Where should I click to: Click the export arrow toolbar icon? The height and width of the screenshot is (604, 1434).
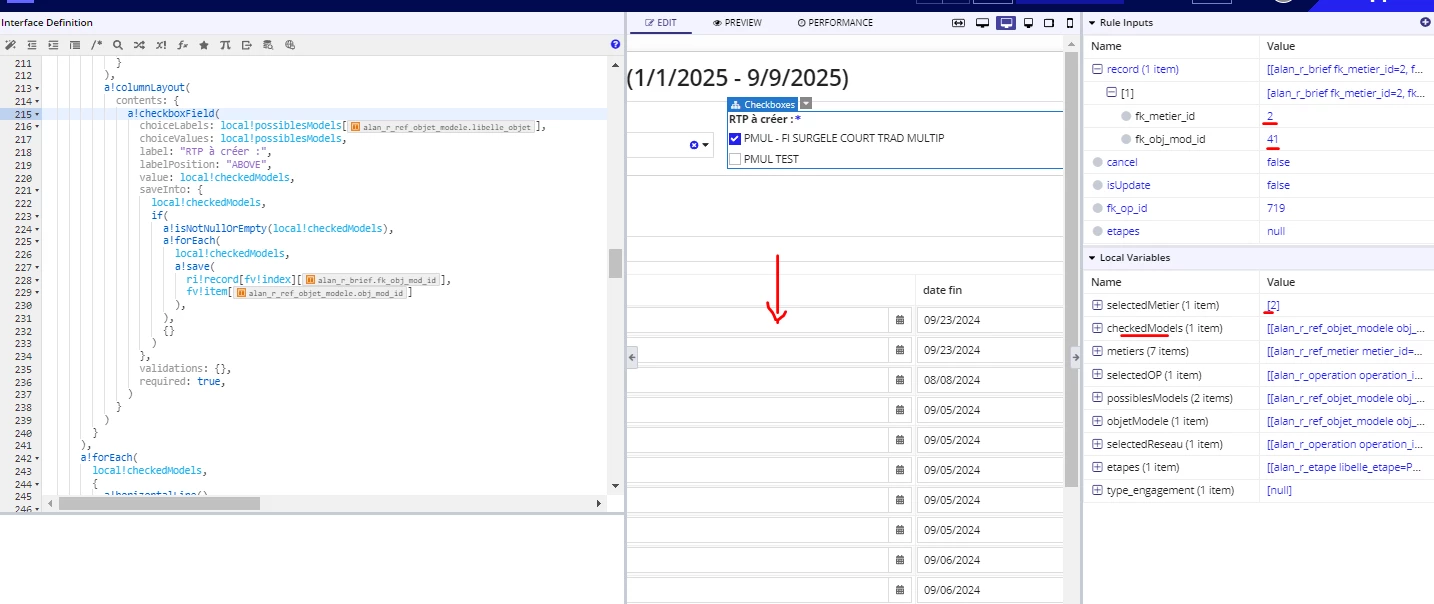[x=246, y=45]
